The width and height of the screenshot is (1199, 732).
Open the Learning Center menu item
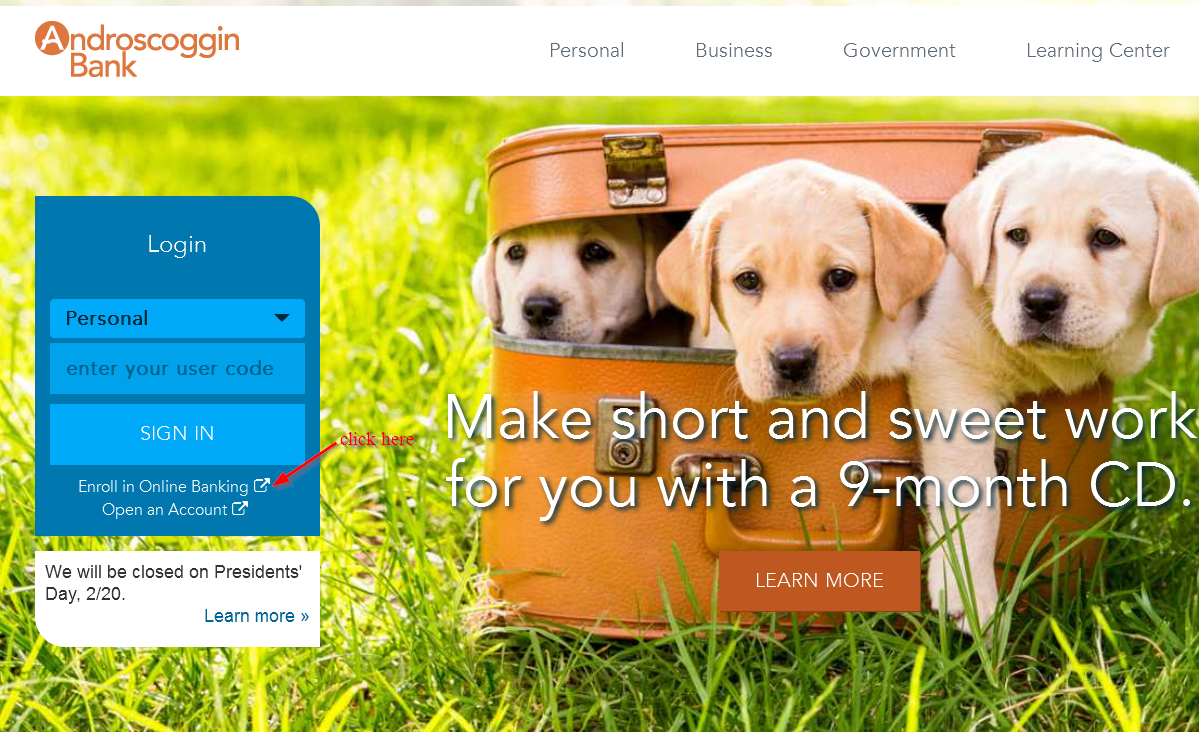click(x=1097, y=50)
